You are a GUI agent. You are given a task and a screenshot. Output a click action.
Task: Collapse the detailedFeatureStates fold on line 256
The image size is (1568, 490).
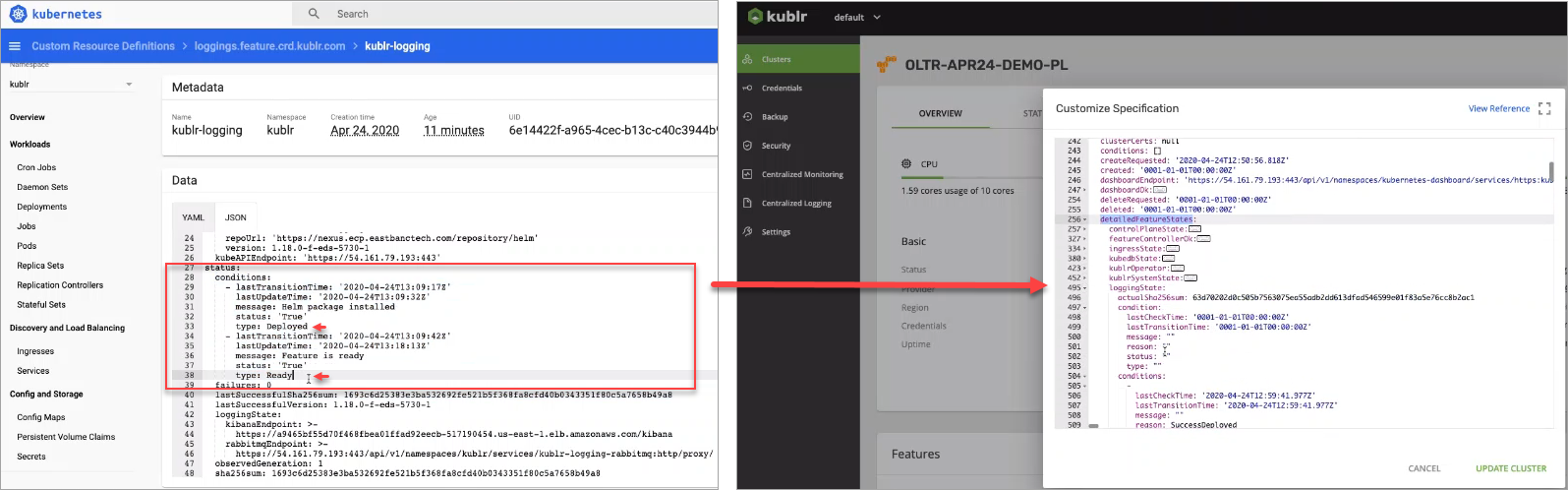[1085, 219]
